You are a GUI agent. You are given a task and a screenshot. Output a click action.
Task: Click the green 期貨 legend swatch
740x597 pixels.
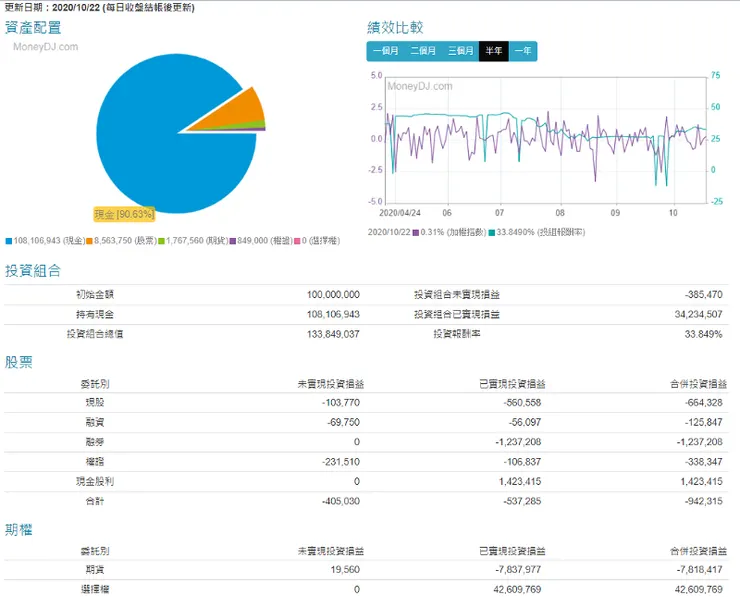click(x=161, y=241)
